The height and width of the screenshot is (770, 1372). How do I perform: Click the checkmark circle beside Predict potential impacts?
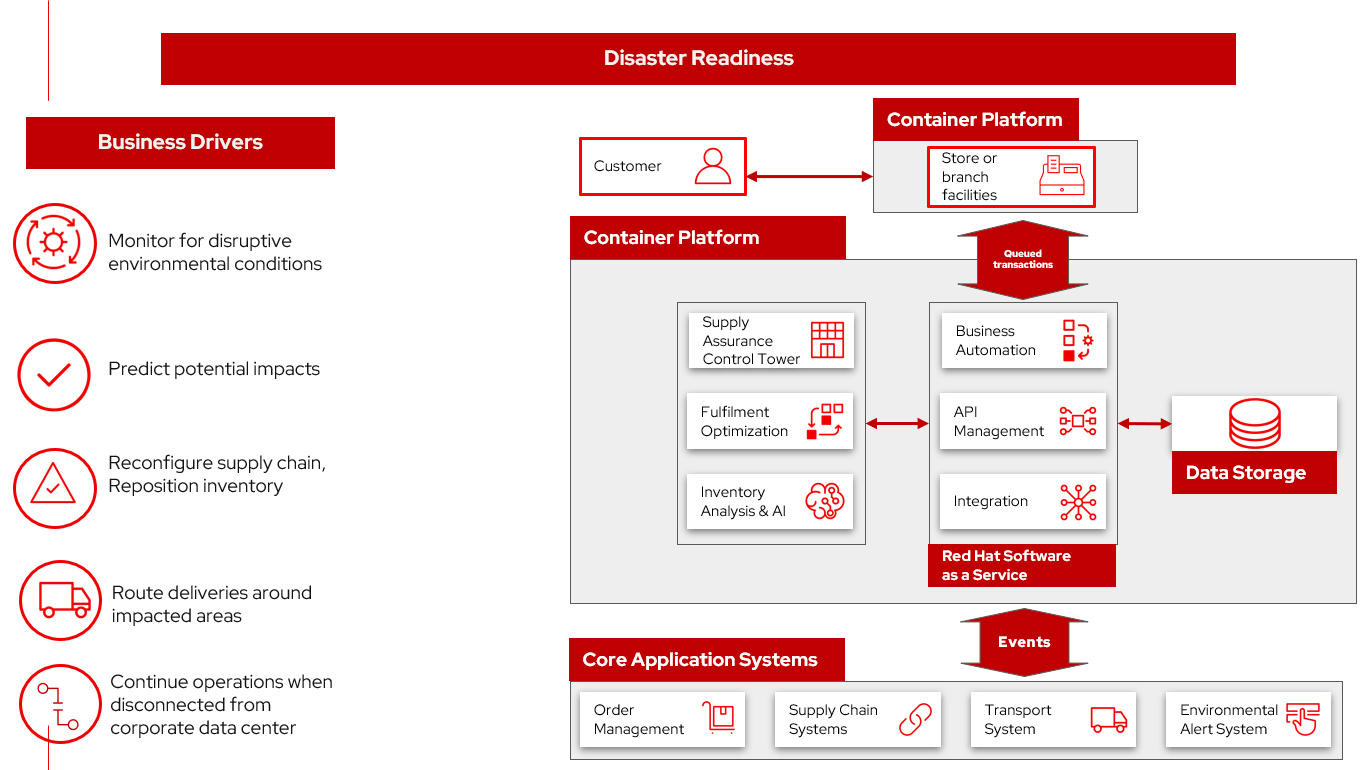click(54, 375)
